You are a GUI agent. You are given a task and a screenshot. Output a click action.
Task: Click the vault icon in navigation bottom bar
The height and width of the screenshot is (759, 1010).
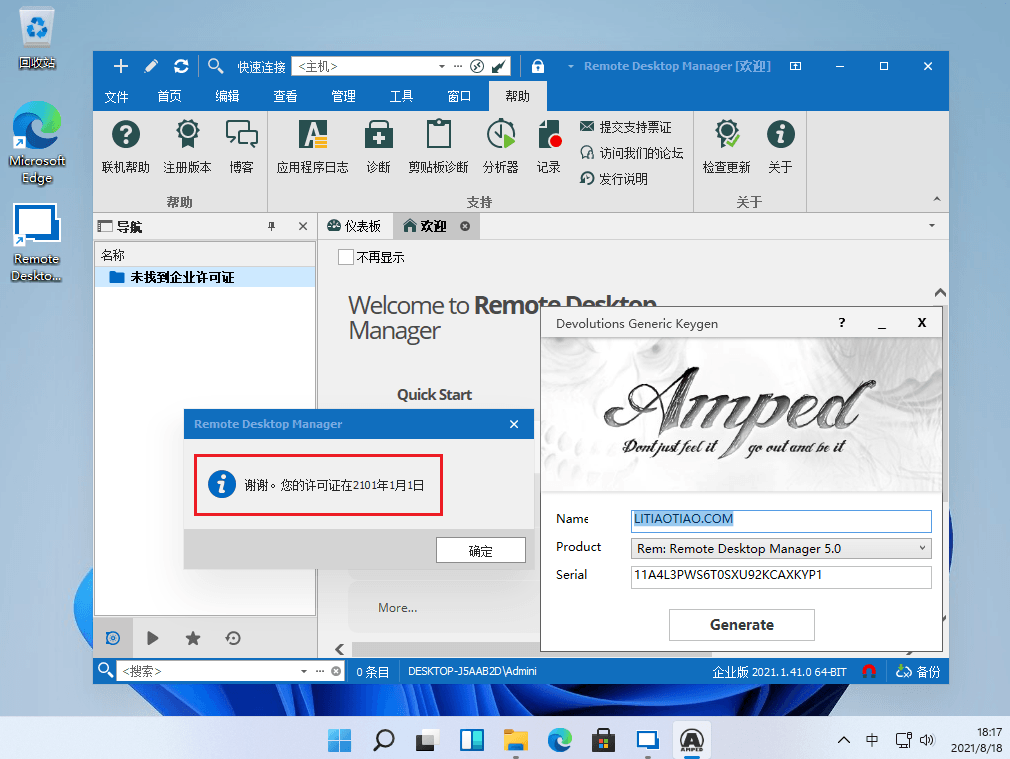pyautogui.click(x=113, y=638)
